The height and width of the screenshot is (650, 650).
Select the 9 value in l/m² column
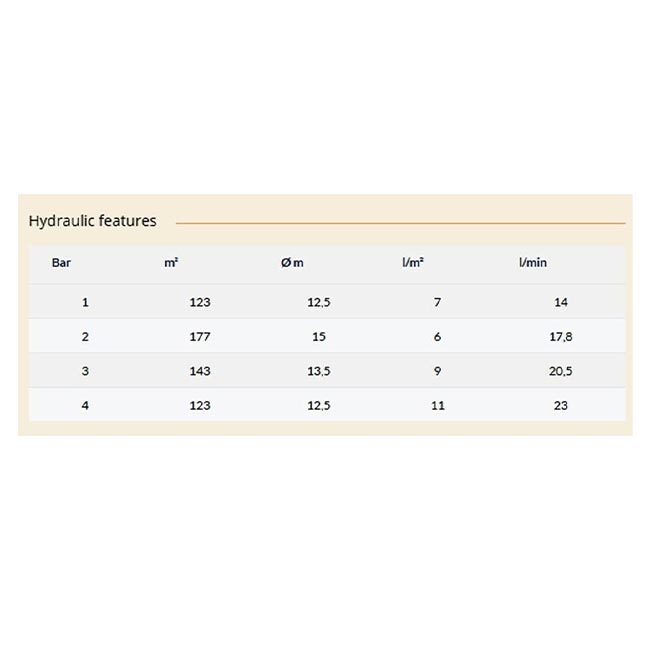[x=438, y=371]
